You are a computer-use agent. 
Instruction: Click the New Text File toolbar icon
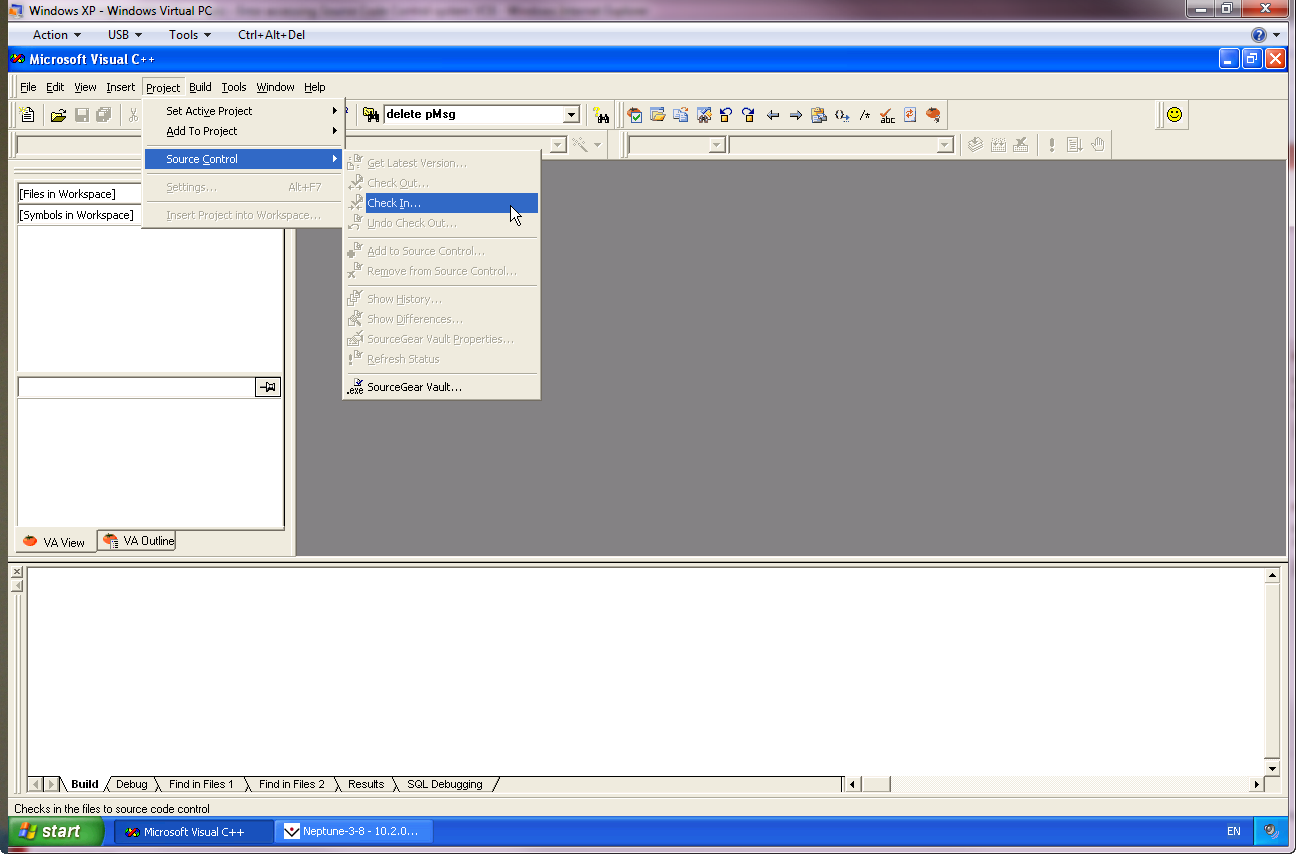click(x=27, y=115)
